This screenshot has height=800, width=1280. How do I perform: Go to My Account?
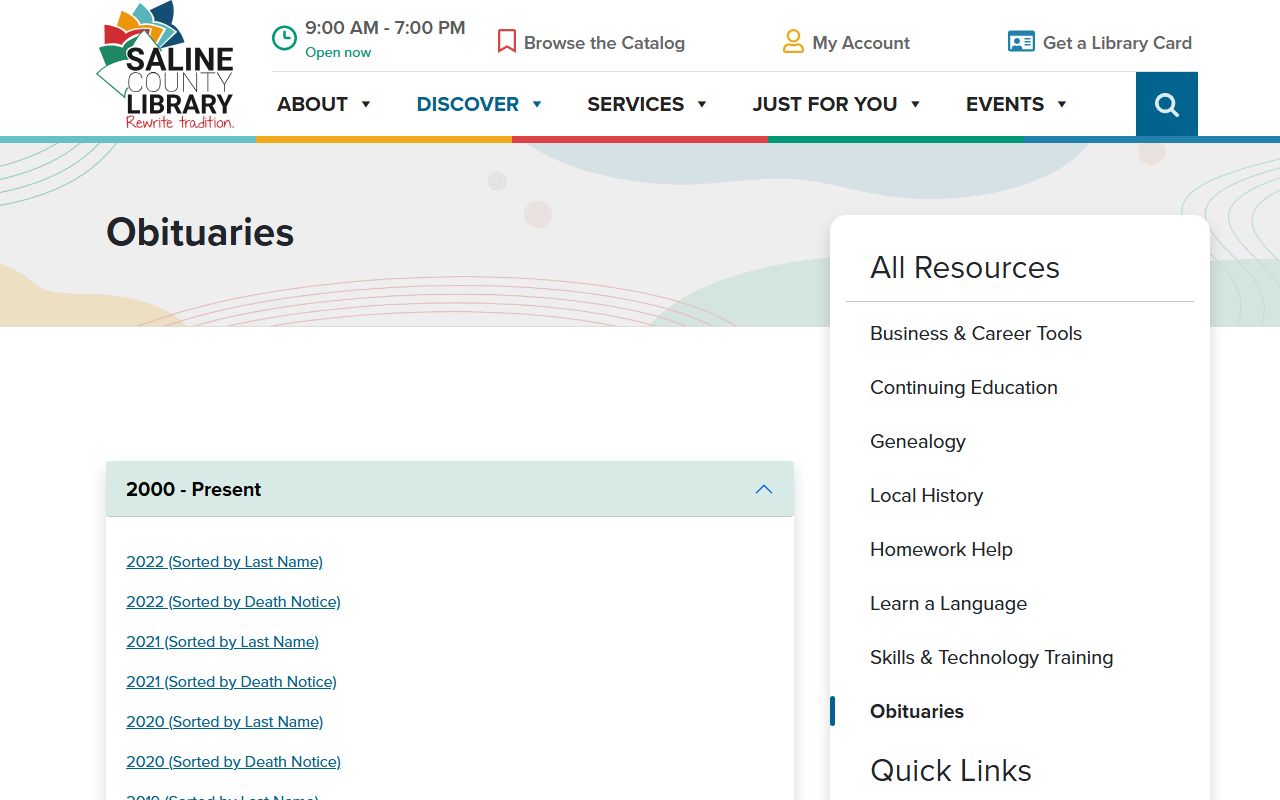click(861, 43)
